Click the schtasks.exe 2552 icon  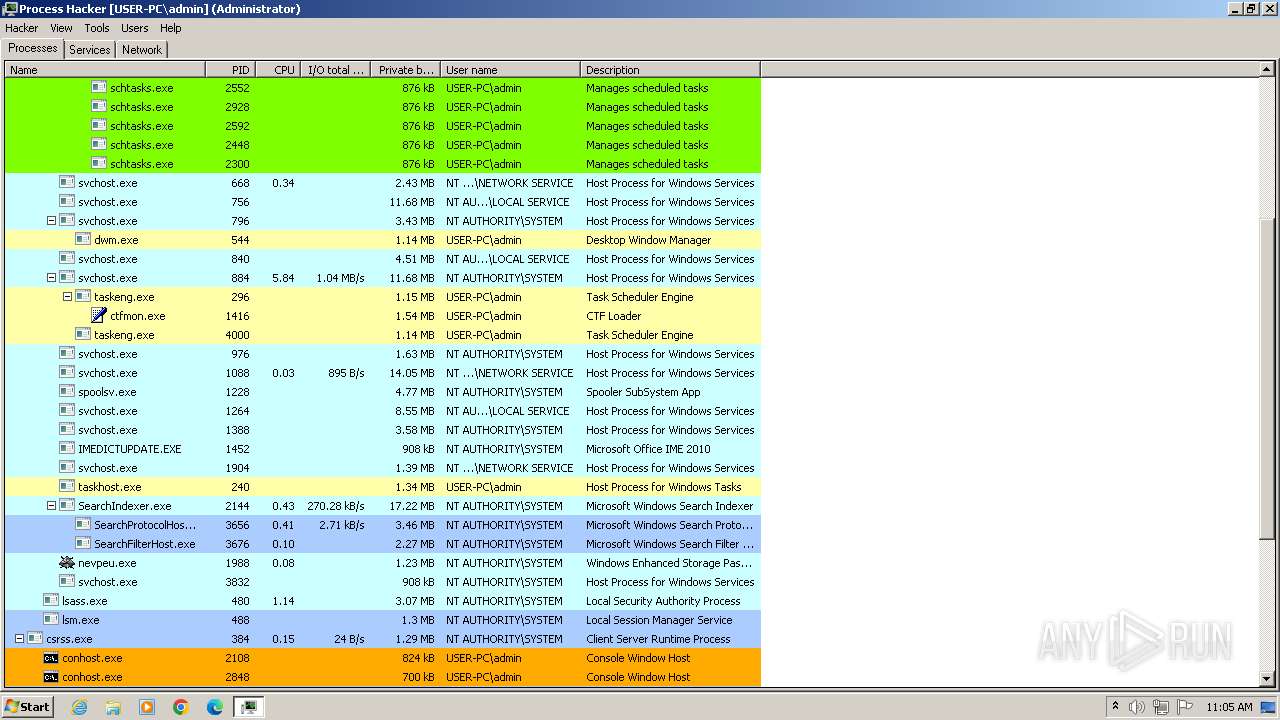coord(99,88)
